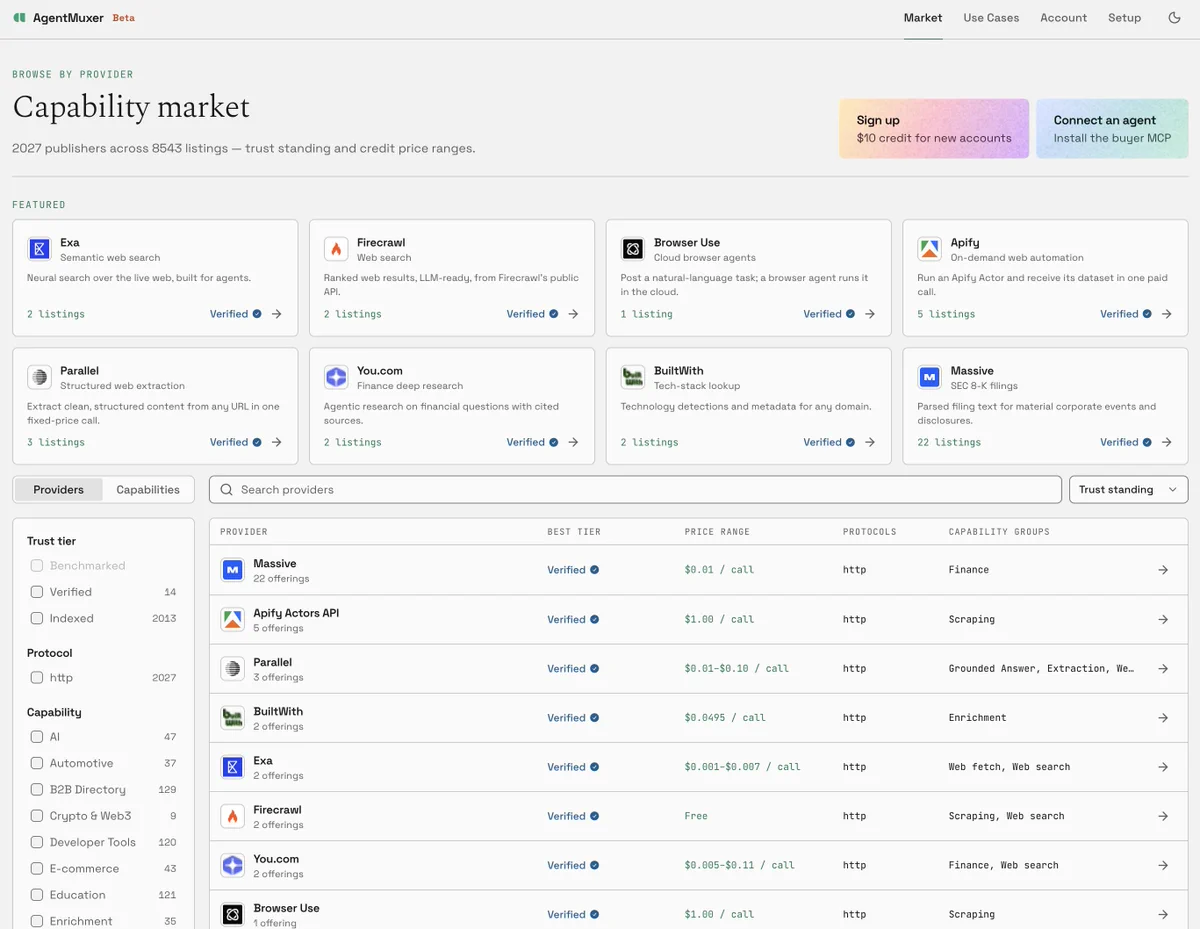Open the Trust standing sort dropdown
The image size is (1200, 929).
pos(1129,490)
